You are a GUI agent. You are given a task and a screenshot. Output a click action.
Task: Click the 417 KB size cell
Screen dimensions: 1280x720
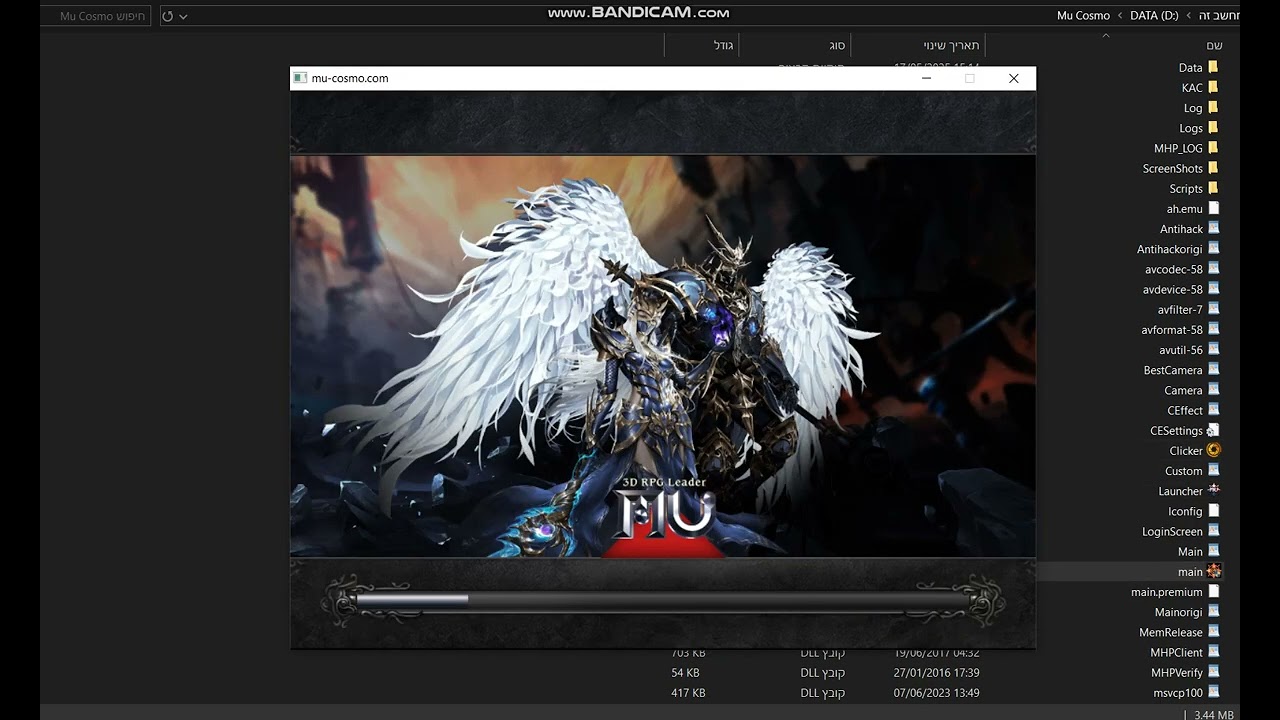[x=688, y=693]
